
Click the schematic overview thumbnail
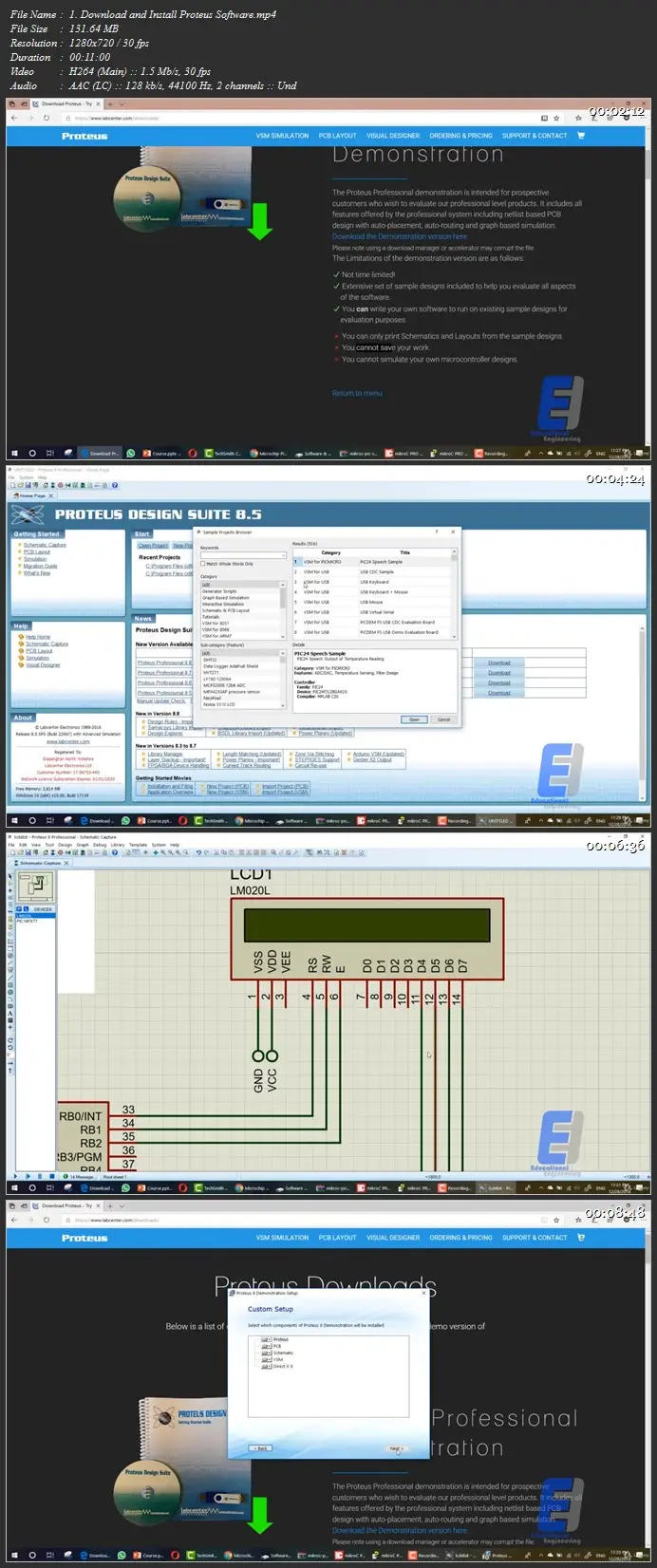pos(37,887)
